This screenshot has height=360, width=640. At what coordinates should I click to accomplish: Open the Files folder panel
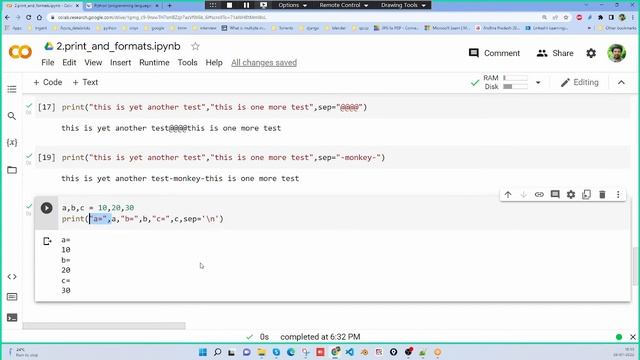[x=12, y=170]
